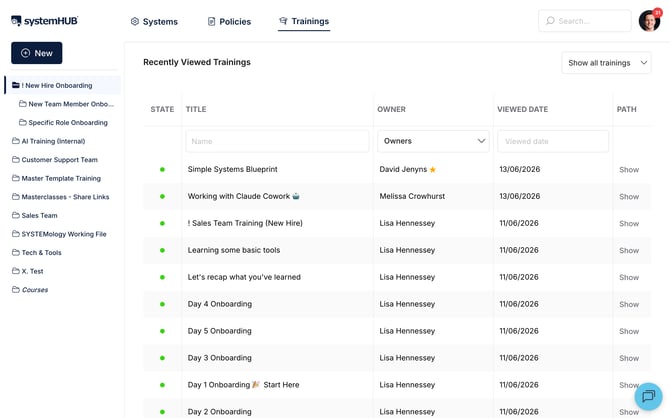Screen dimensions: 670x418
Task: Click folder icon beside Customer Support Team
Action: [x=16, y=159]
